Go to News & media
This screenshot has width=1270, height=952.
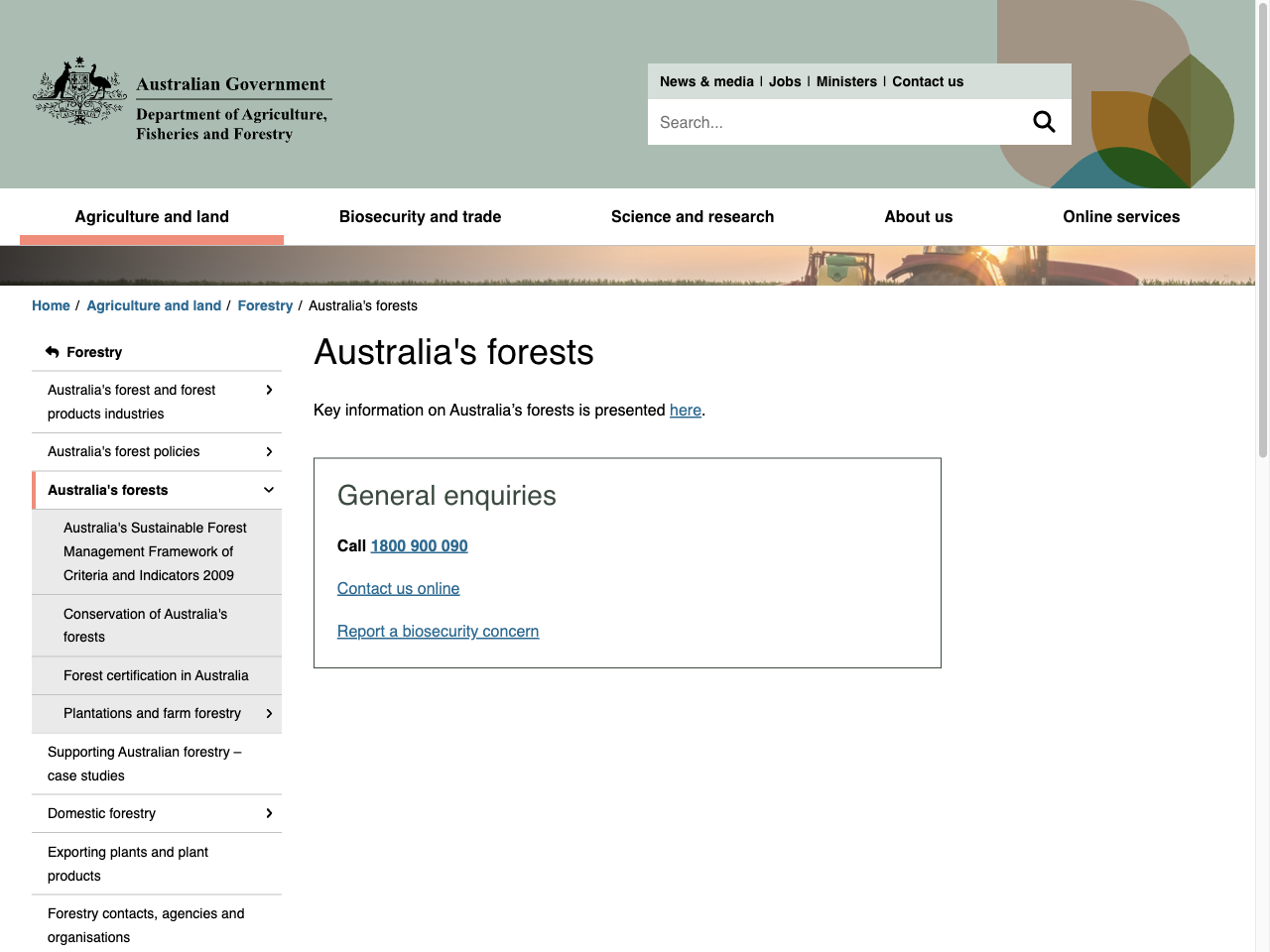pos(706,81)
